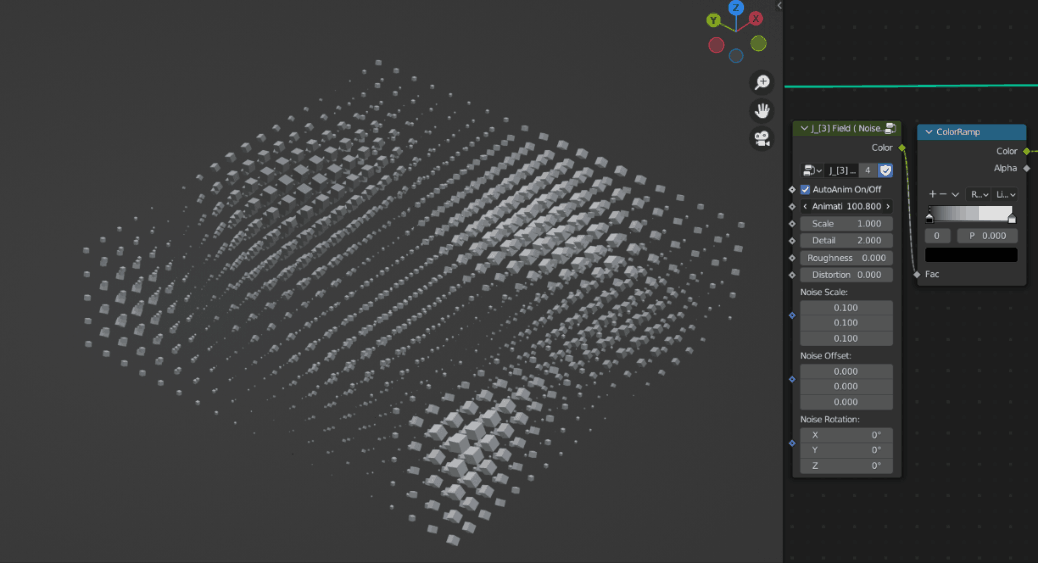The width and height of the screenshot is (1038, 563).
Task: Increase Animati value with right arrow
Action: [888, 207]
